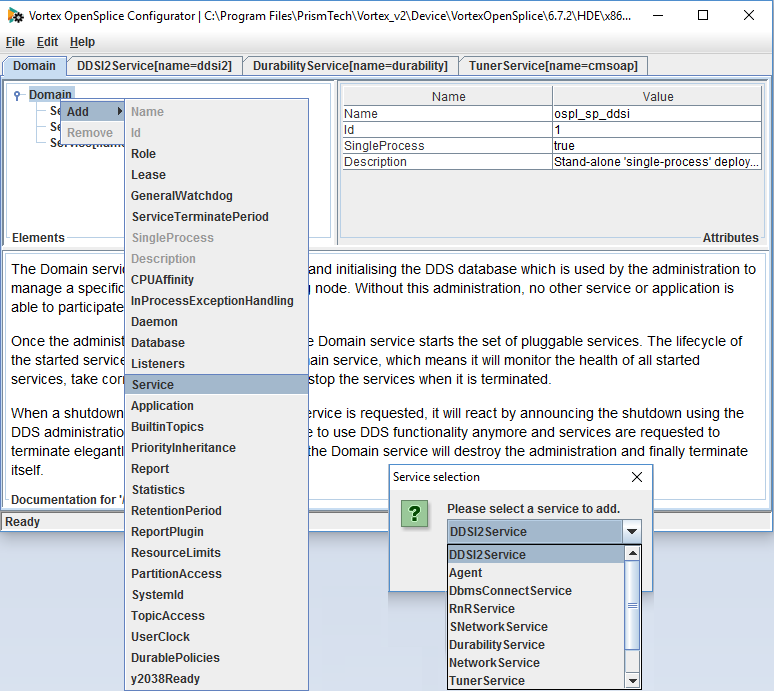Select DbmsConnectService in the service list
Screen dimensions: 774x691
point(536,590)
